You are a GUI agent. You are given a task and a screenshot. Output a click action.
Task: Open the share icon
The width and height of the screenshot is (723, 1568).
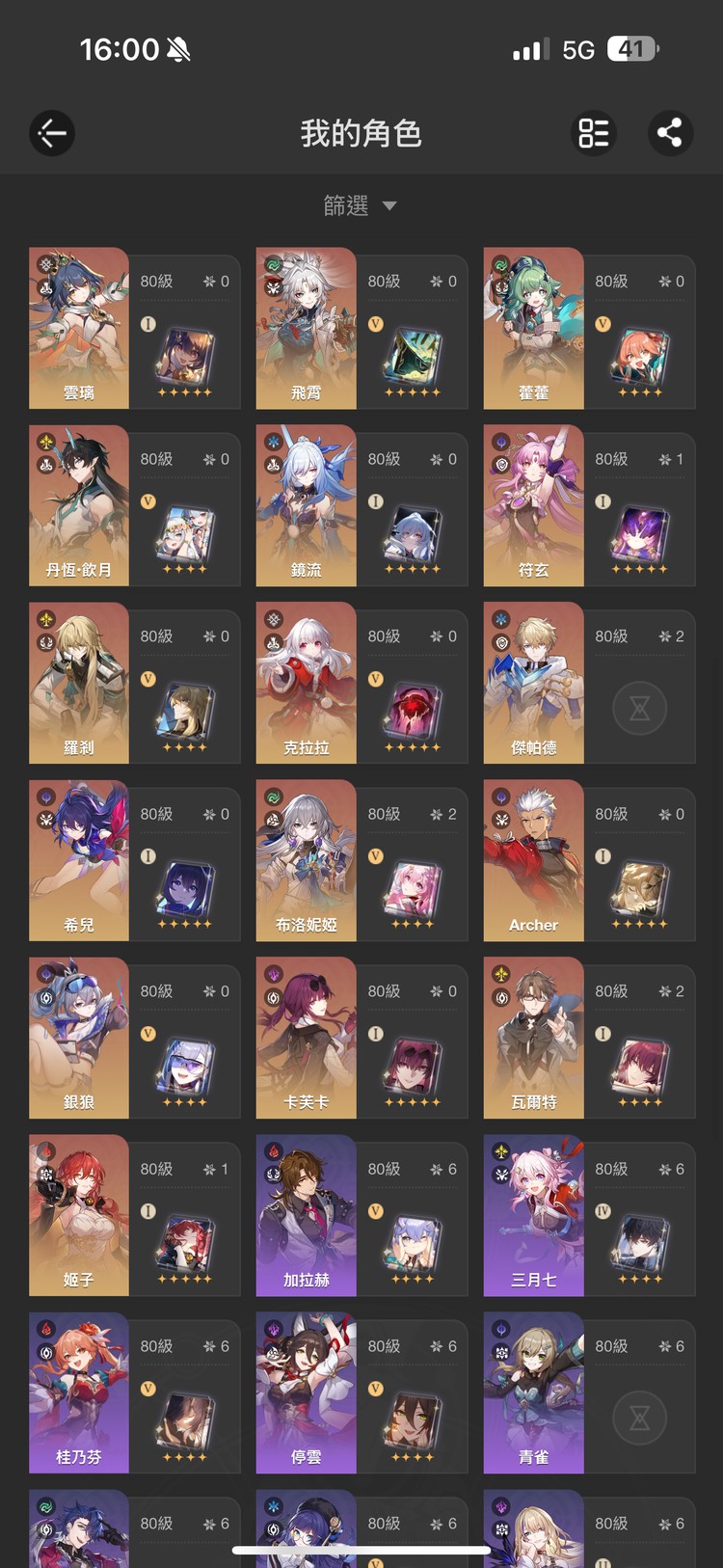670,133
